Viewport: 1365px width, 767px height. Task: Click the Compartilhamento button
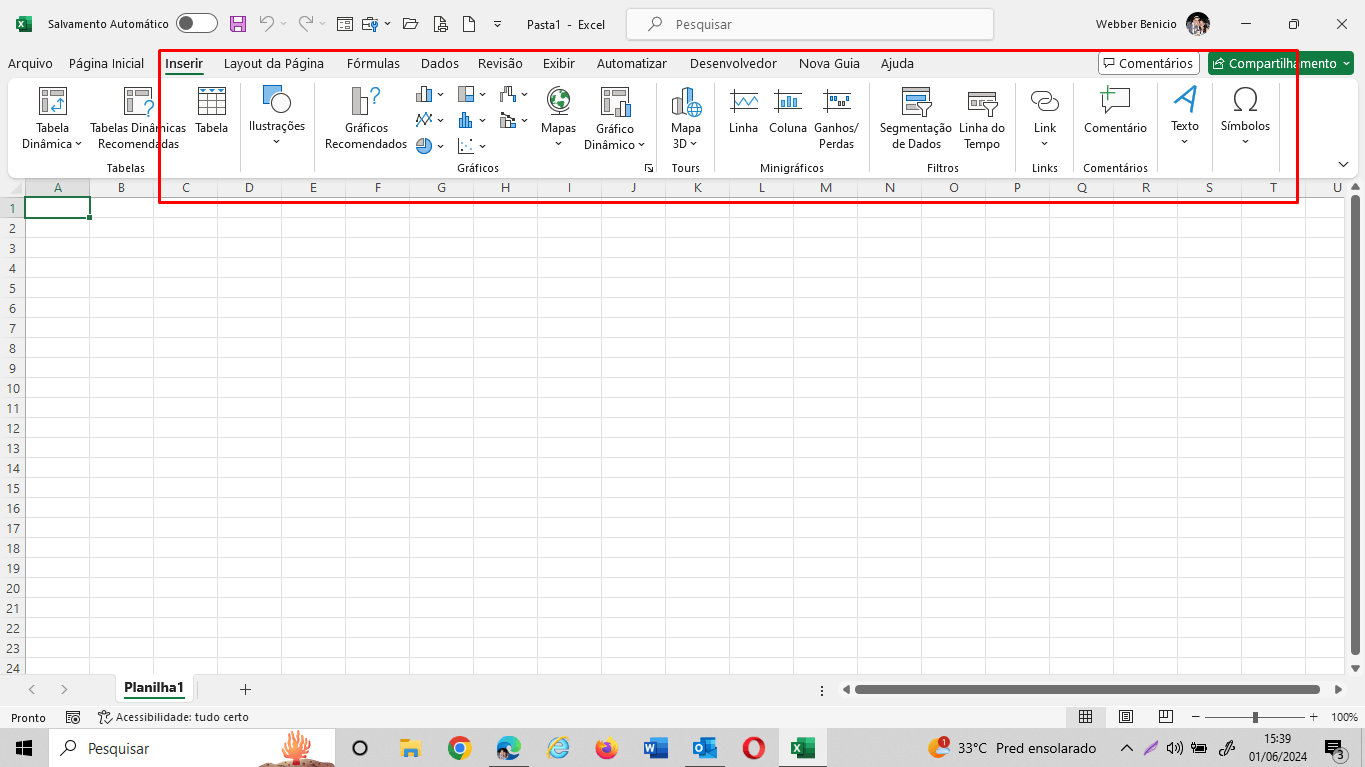(x=1281, y=63)
